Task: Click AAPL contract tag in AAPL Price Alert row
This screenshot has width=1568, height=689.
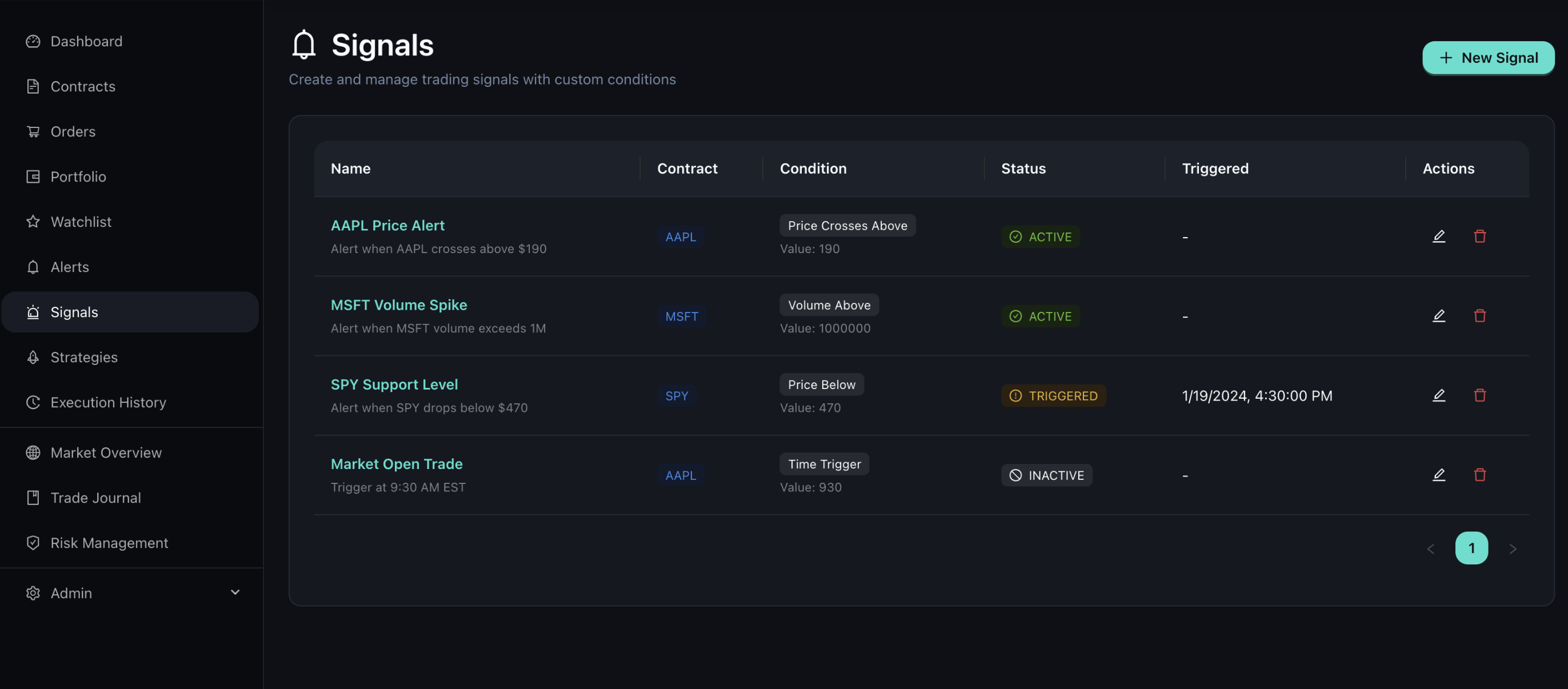Action: [x=681, y=237]
